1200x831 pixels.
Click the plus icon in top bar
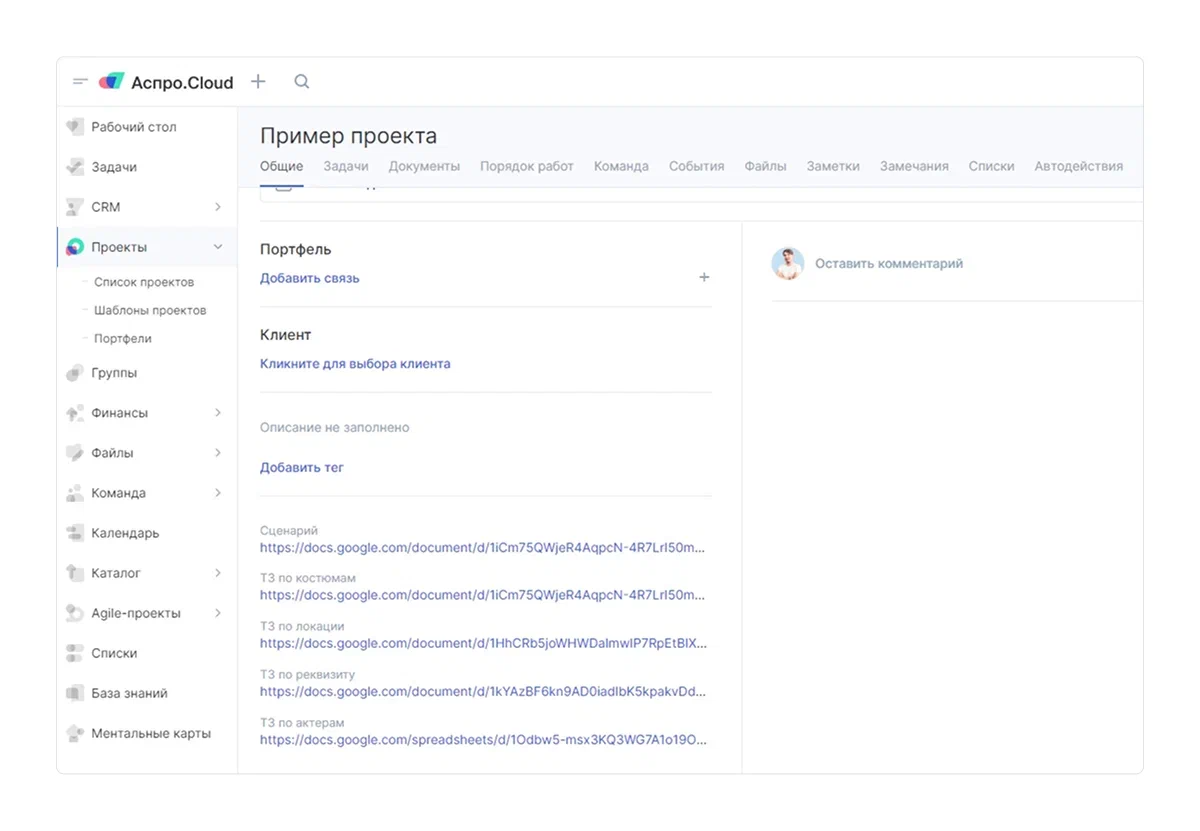point(258,82)
